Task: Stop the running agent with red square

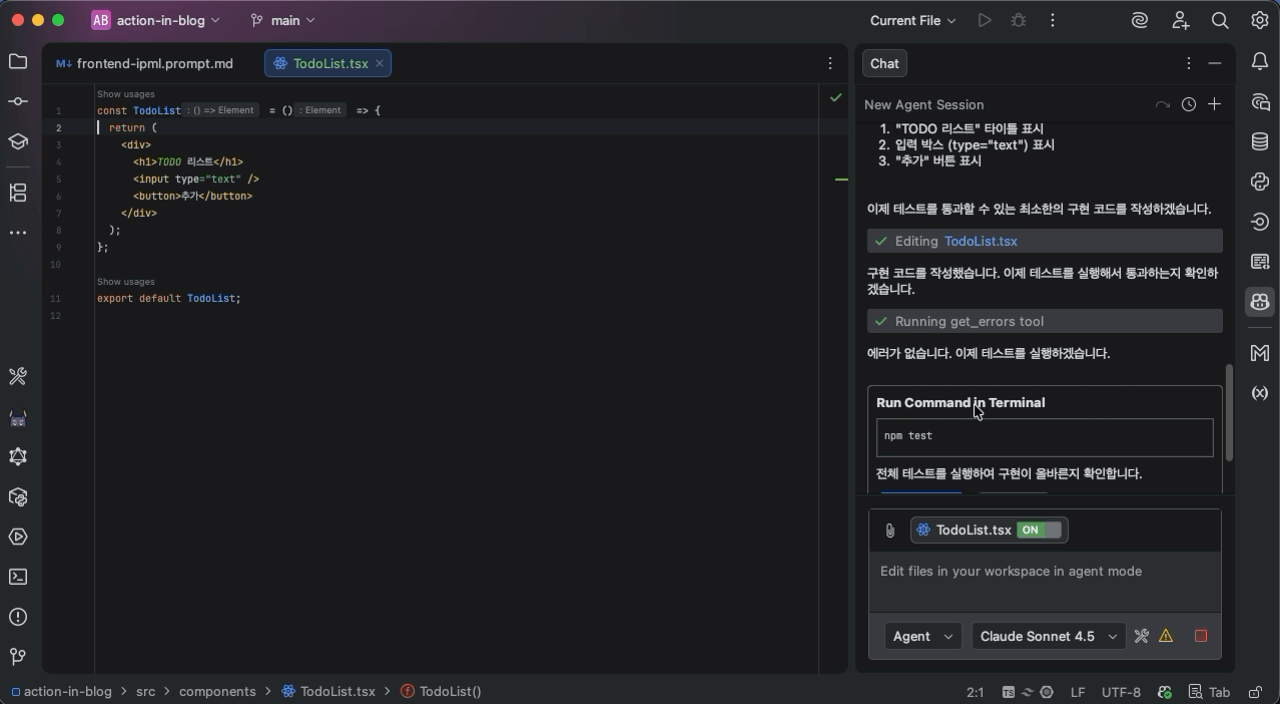Action: 1201,636
